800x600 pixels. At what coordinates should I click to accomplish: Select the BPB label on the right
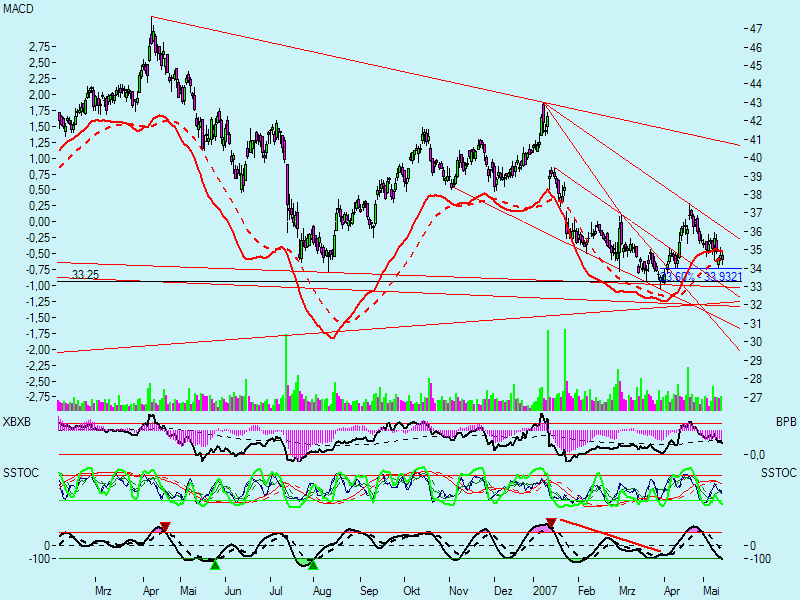point(785,423)
